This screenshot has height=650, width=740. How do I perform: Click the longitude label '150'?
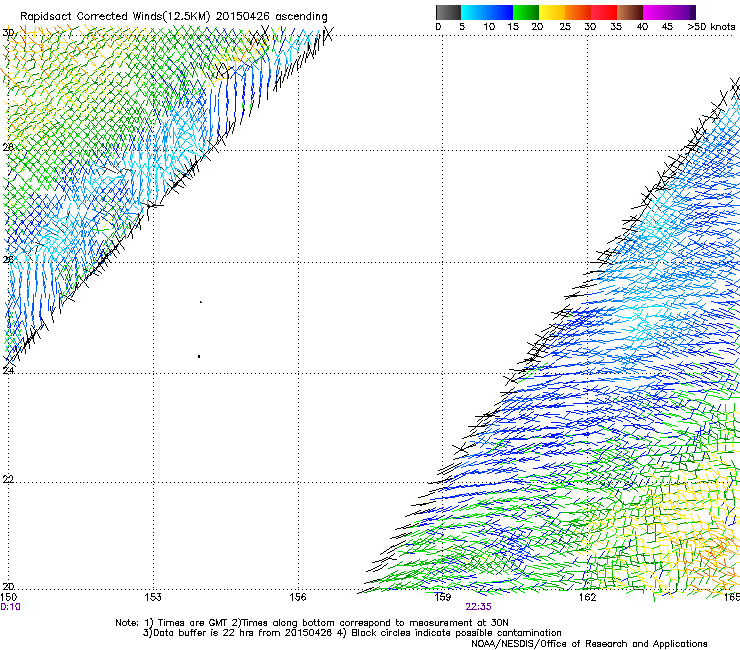coord(8,597)
